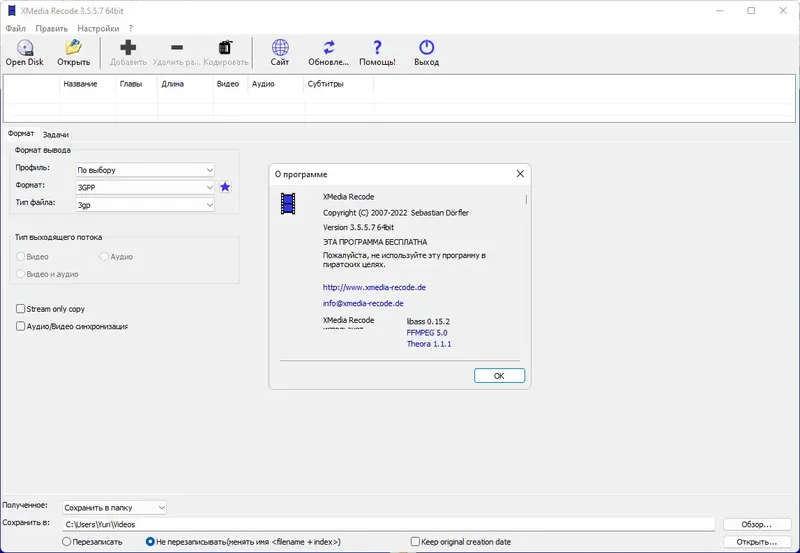Enable the Stream only copy checkbox
The width and height of the screenshot is (800, 553).
20,309
